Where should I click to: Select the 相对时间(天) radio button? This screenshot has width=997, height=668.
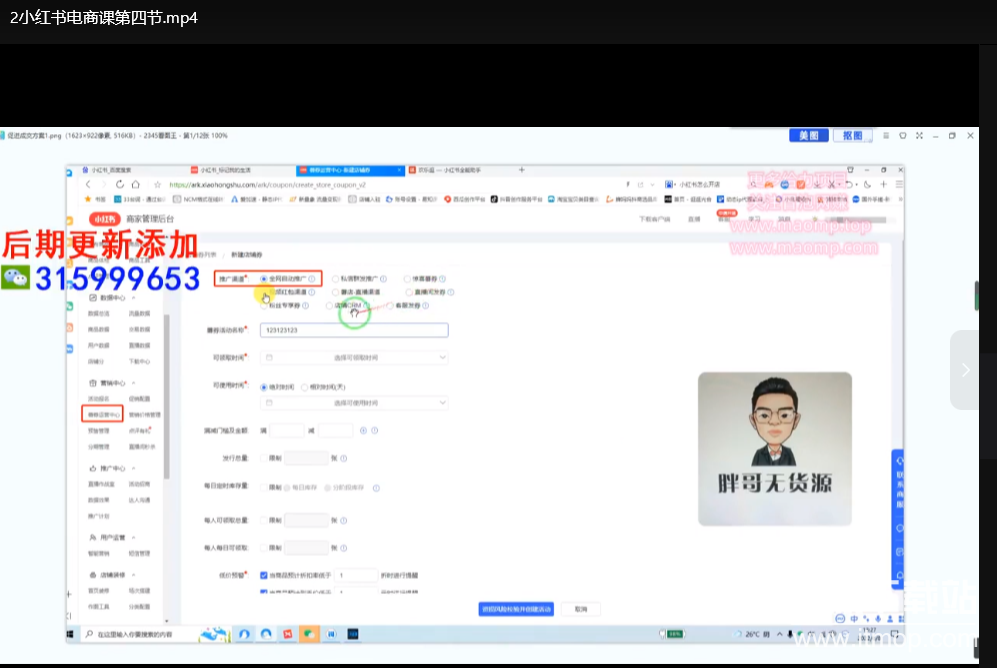click(304, 386)
